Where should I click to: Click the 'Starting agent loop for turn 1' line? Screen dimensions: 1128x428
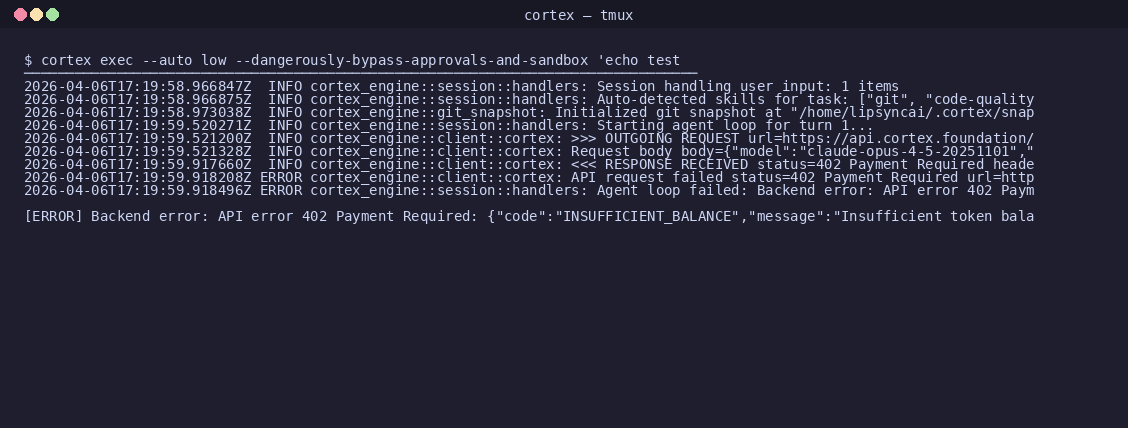pyautogui.click(x=448, y=125)
